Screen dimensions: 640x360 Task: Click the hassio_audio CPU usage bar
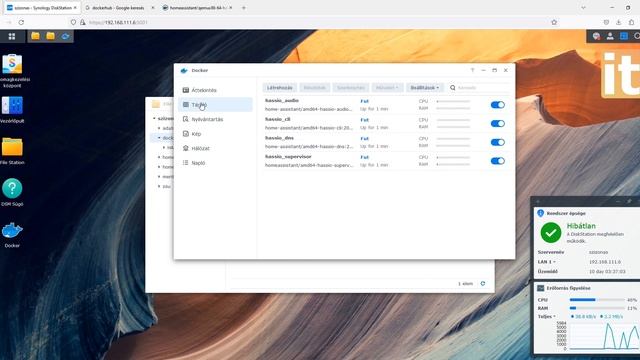453,101
